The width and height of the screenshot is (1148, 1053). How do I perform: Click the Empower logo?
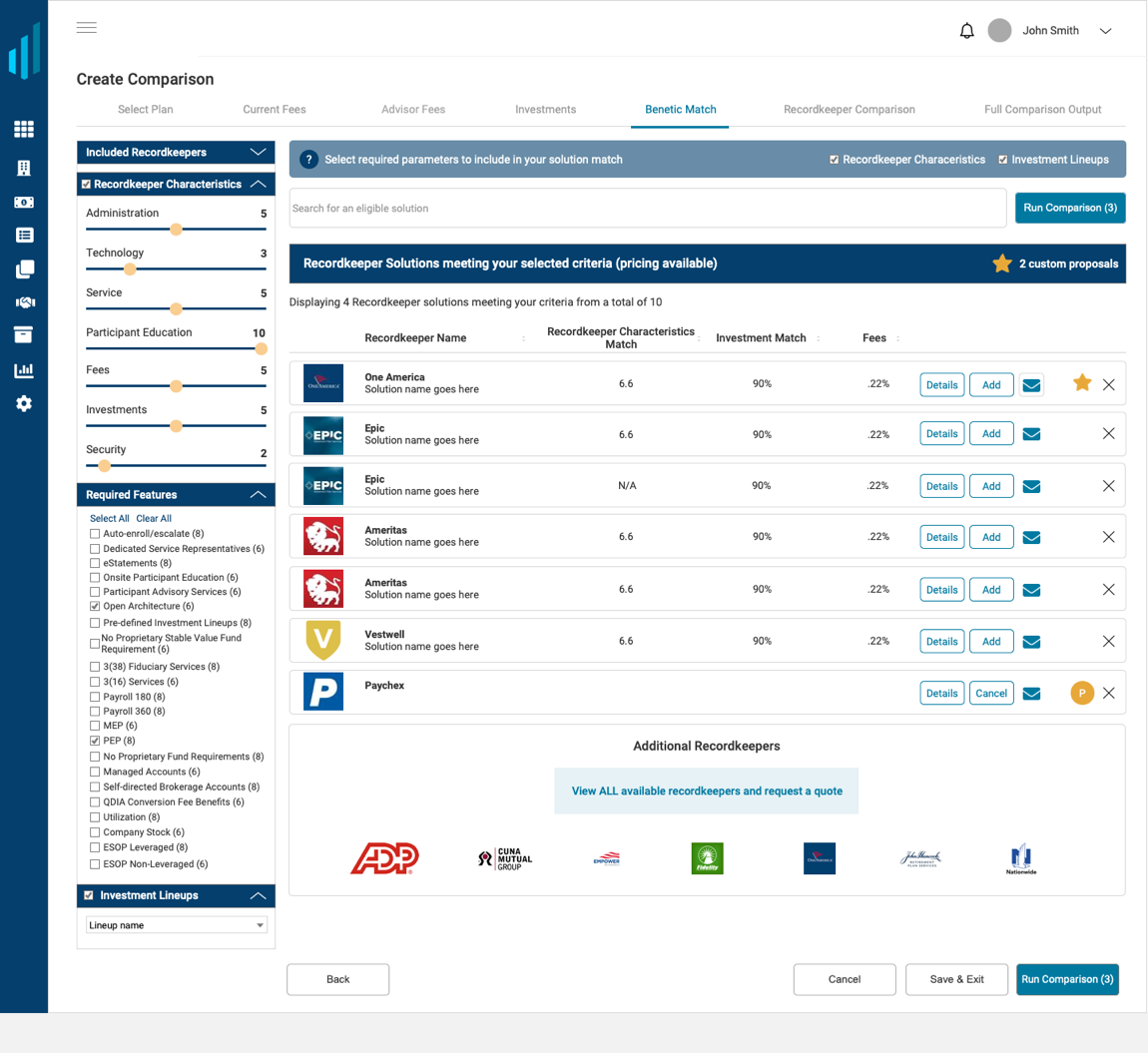pos(607,858)
